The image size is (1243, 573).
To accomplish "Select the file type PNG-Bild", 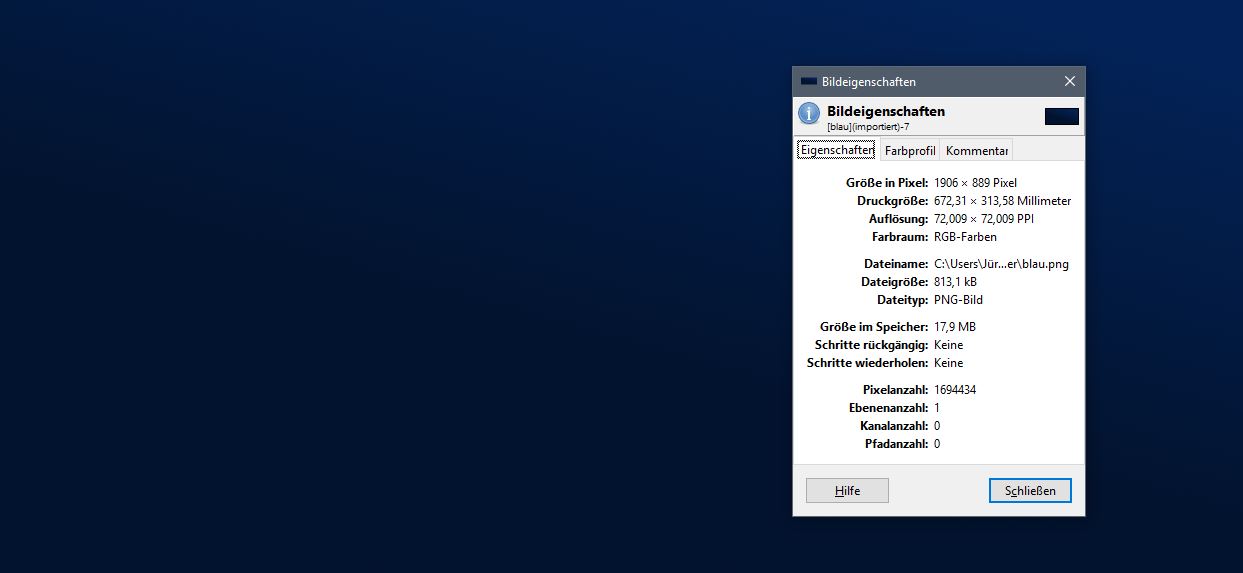I will (x=958, y=300).
